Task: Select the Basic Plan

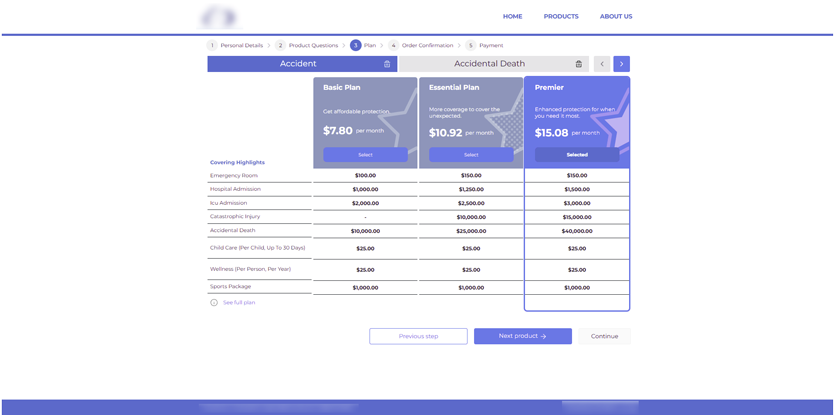Action: (365, 155)
